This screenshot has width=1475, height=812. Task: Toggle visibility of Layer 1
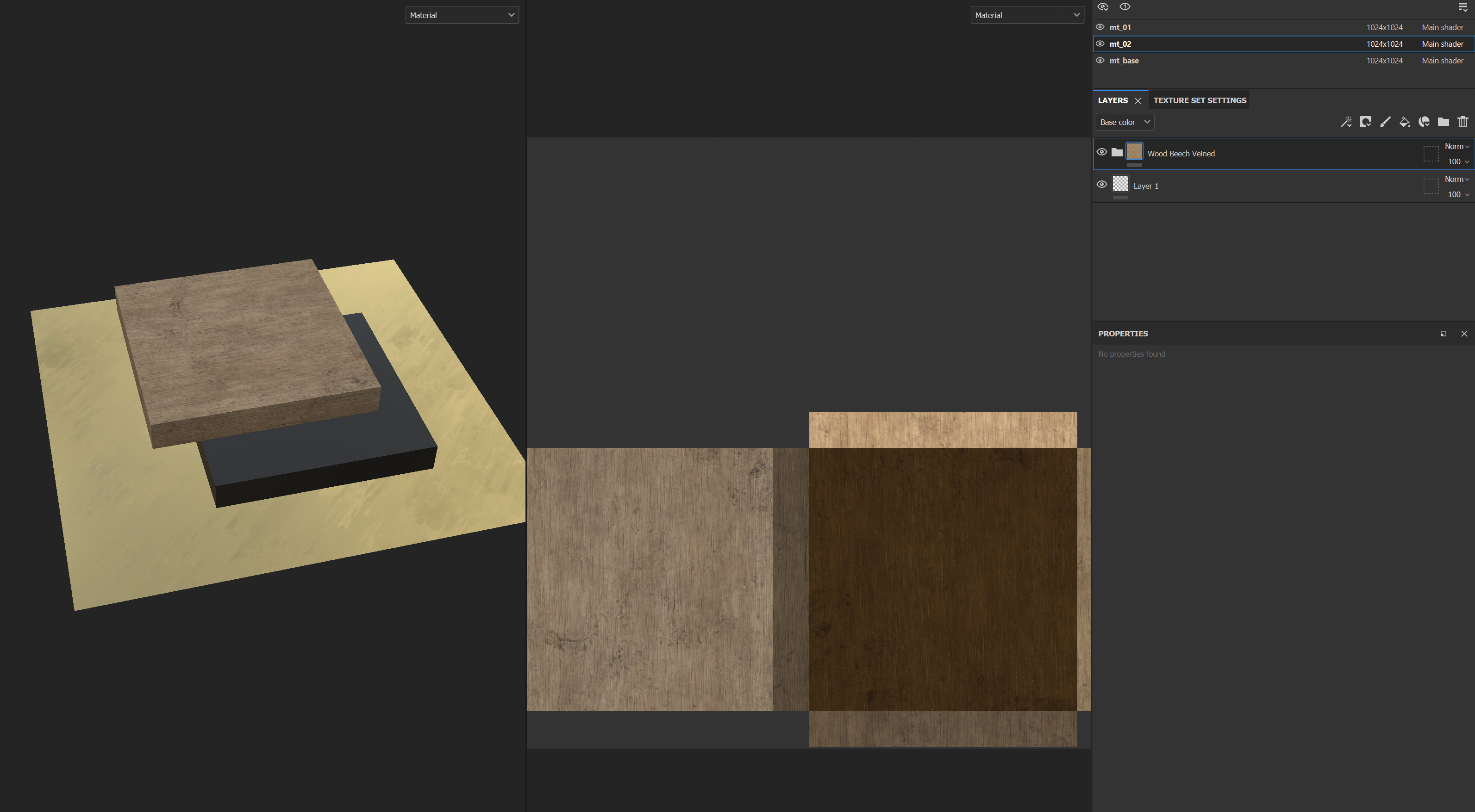coord(1101,185)
